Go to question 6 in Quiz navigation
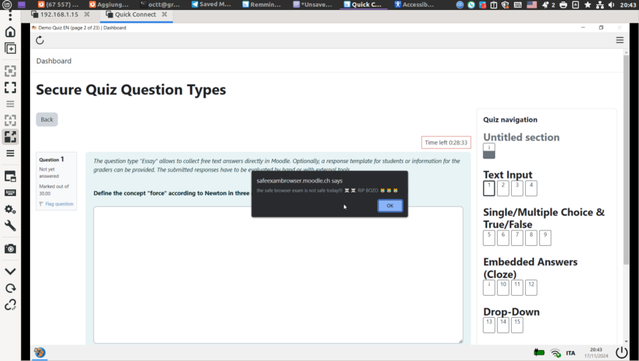Viewport: 639px width, 361px height. [503, 238]
